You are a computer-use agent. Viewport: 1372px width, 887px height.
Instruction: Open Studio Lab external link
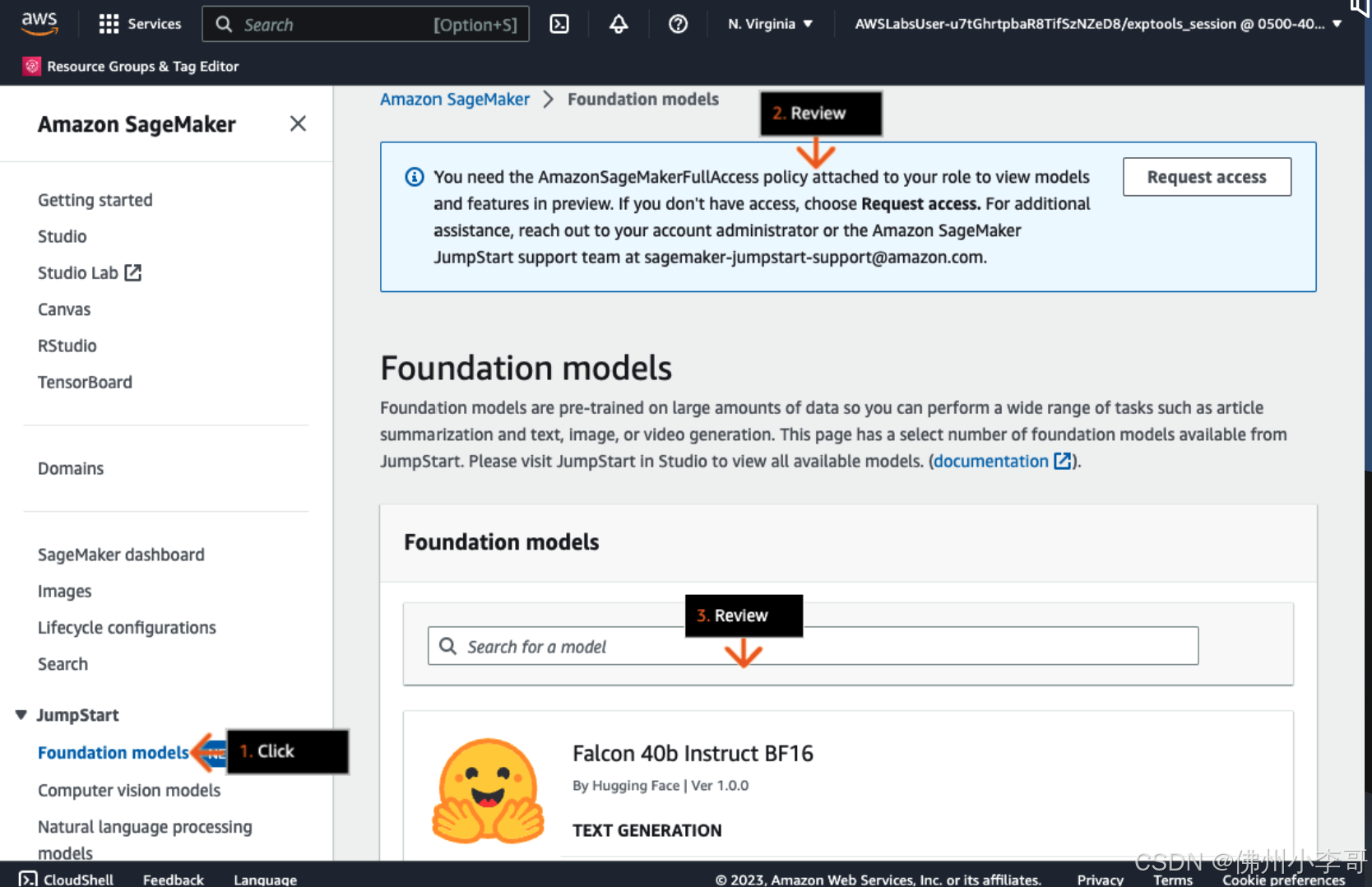click(x=89, y=272)
